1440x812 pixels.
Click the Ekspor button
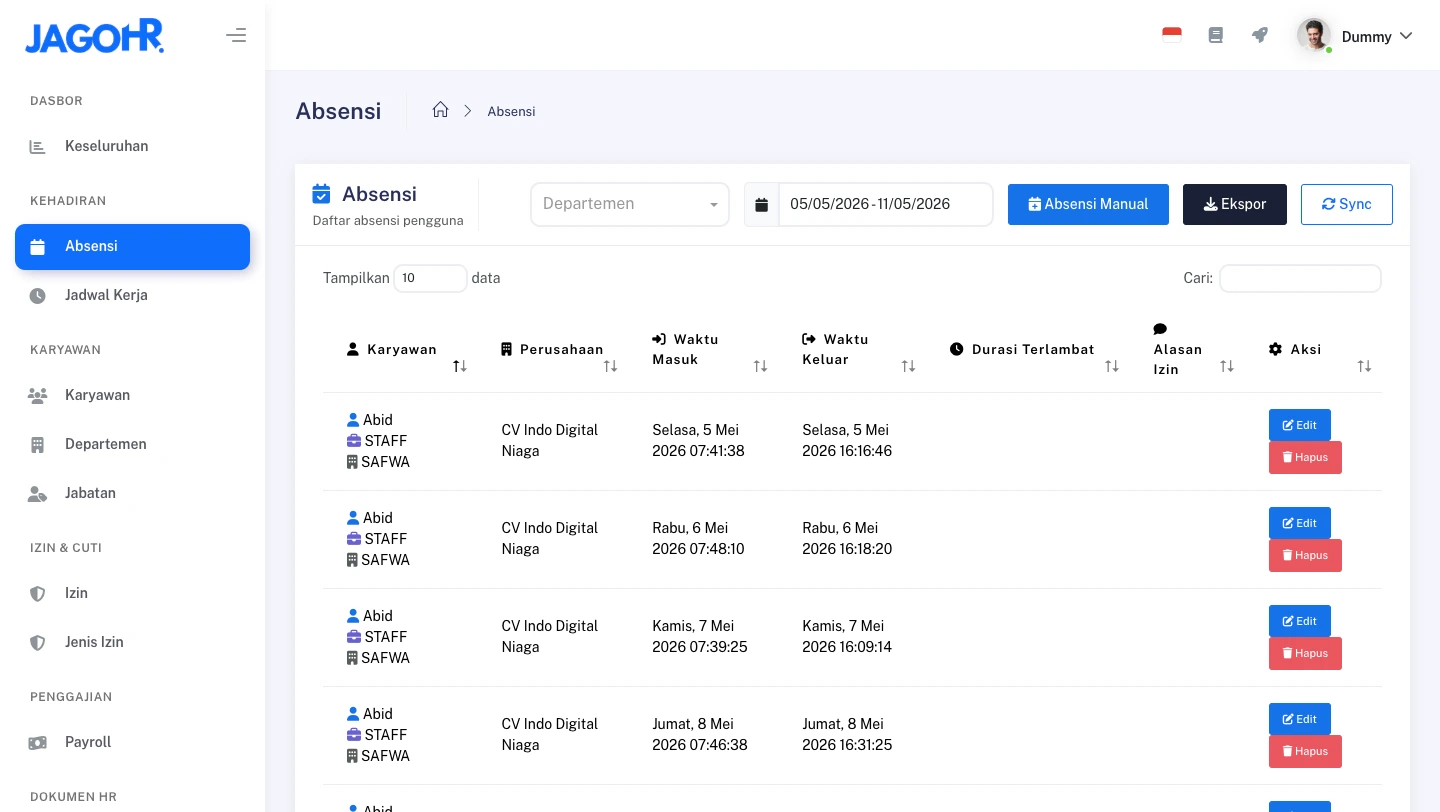tap(1235, 204)
